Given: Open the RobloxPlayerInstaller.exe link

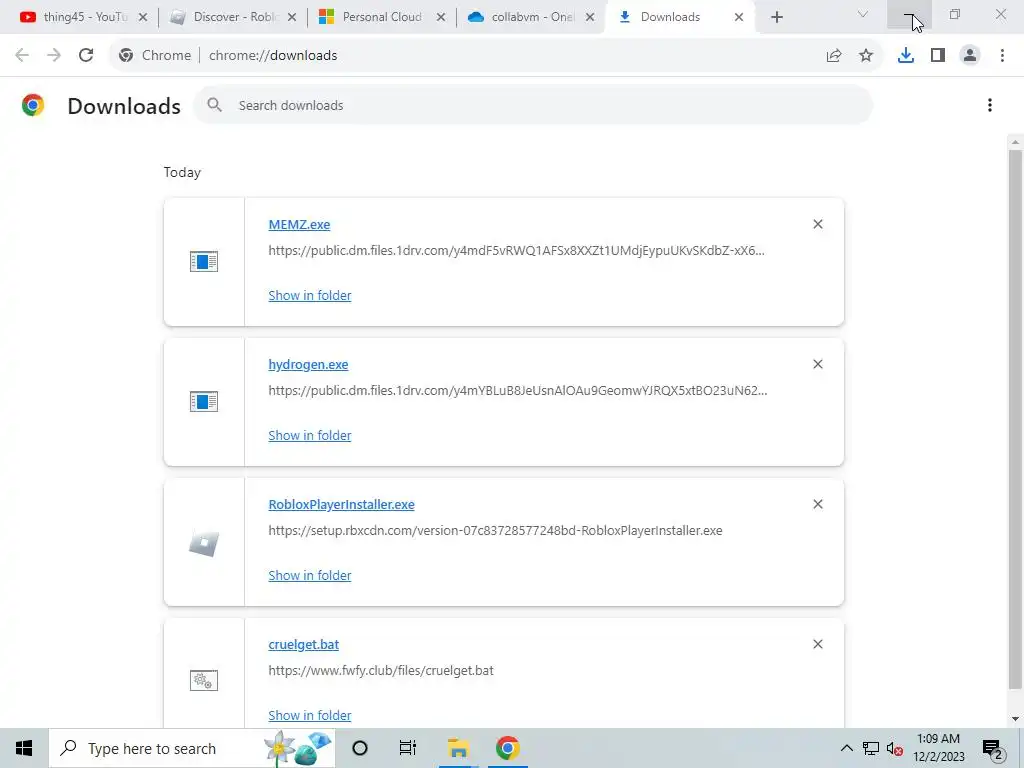Looking at the screenshot, I should [342, 504].
